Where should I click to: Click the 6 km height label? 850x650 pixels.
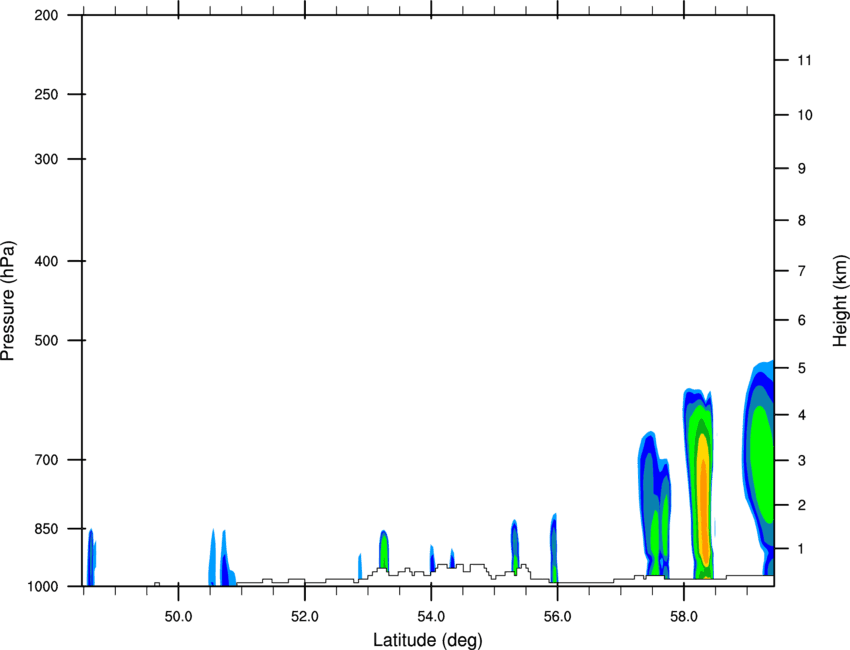[802, 320]
